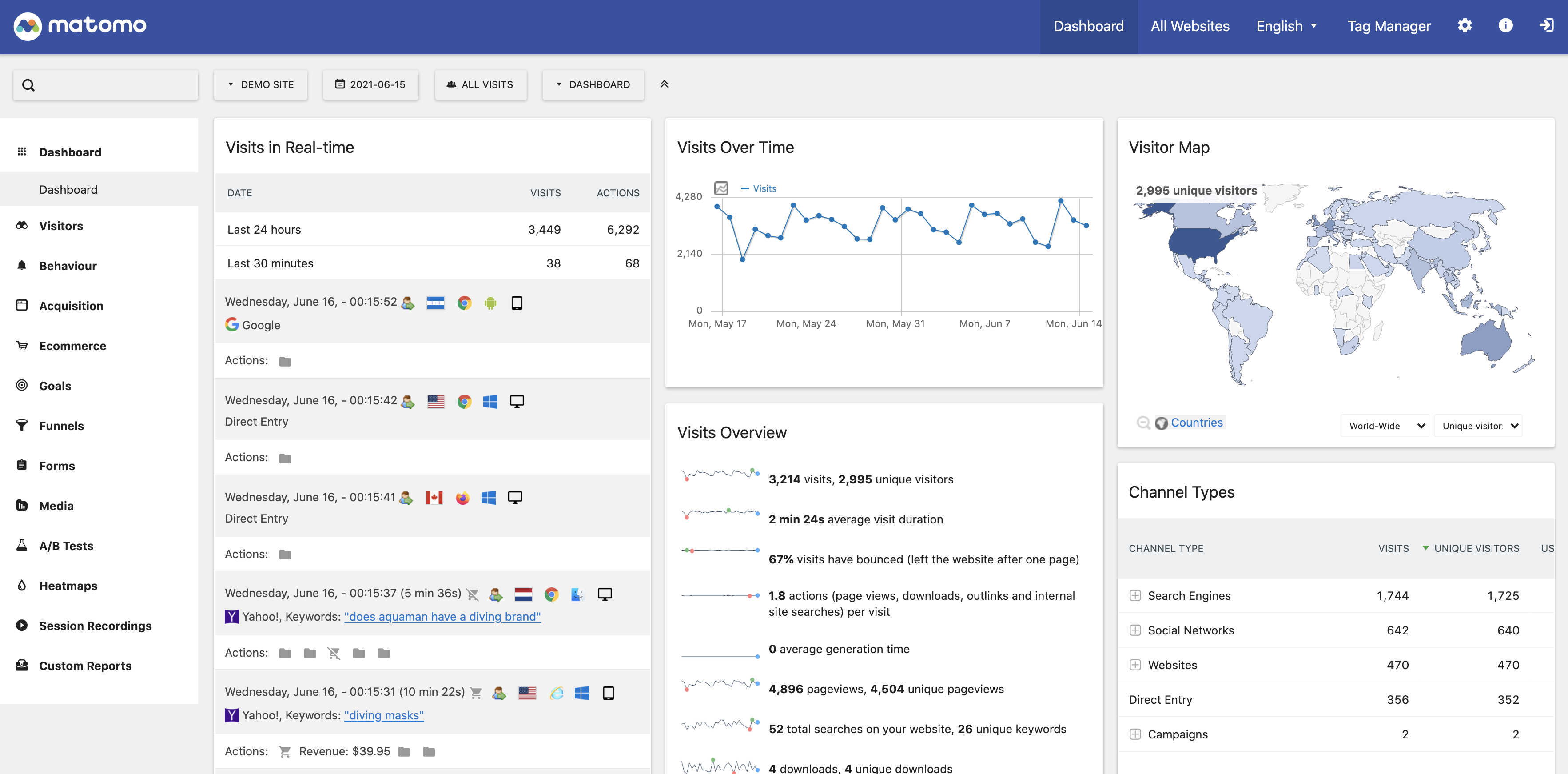Click the visitor profile icon for 00:15:52 visit
This screenshot has height=774, width=1568.
(x=408, y=303)
